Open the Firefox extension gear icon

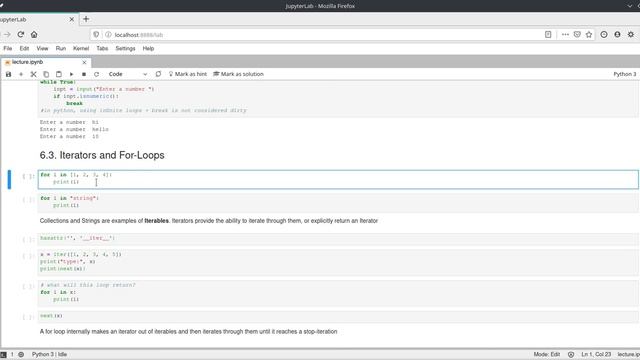click(631, 35)
